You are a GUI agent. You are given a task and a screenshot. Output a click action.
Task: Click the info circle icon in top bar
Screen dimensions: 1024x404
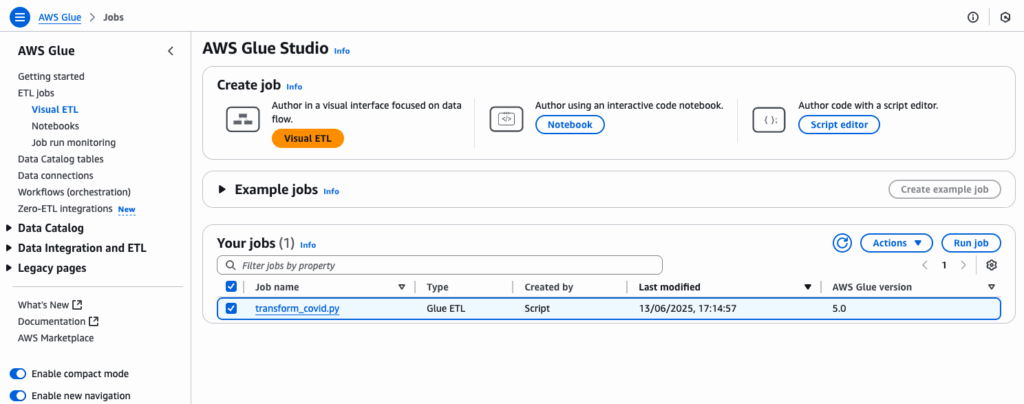point(973,18)
